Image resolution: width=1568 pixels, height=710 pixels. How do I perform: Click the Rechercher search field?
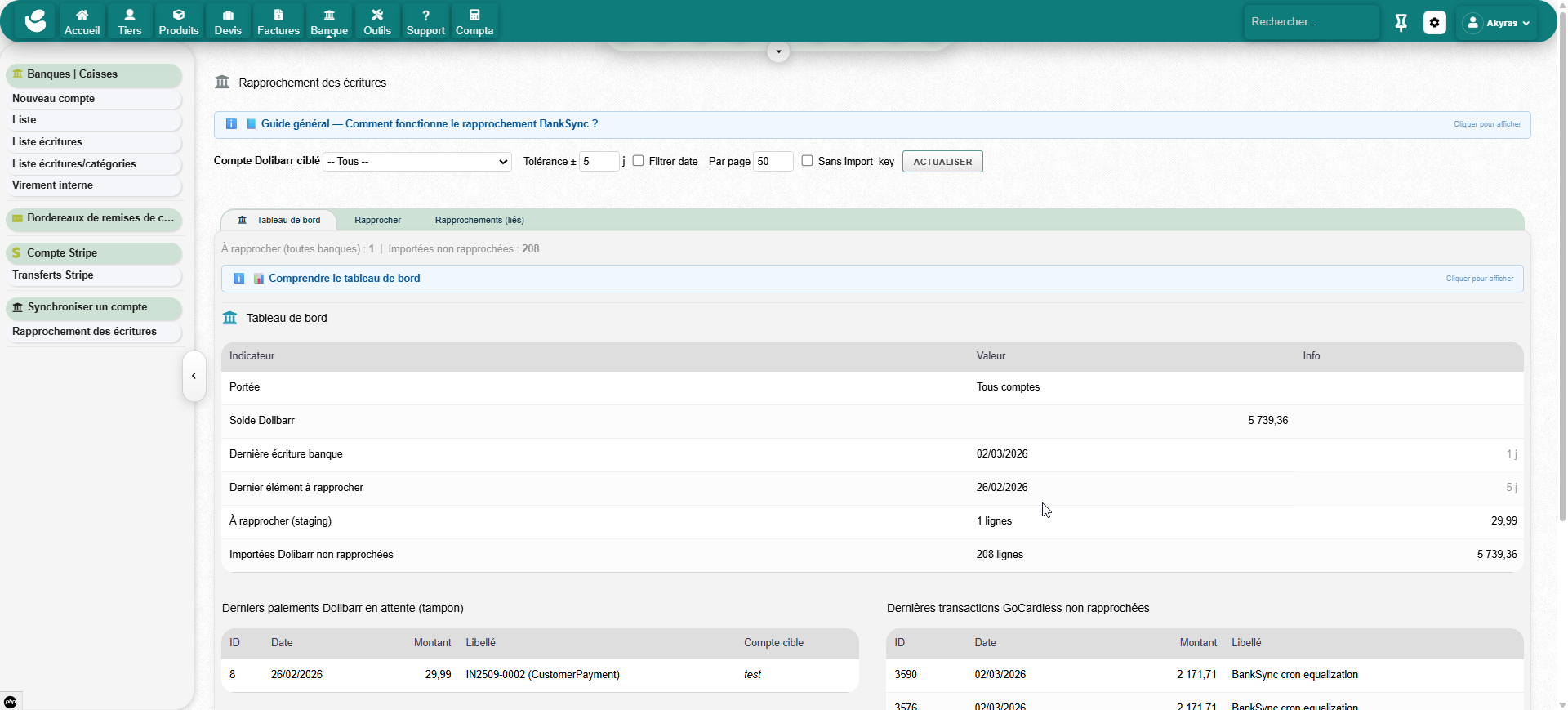[x=1309, y=22]
